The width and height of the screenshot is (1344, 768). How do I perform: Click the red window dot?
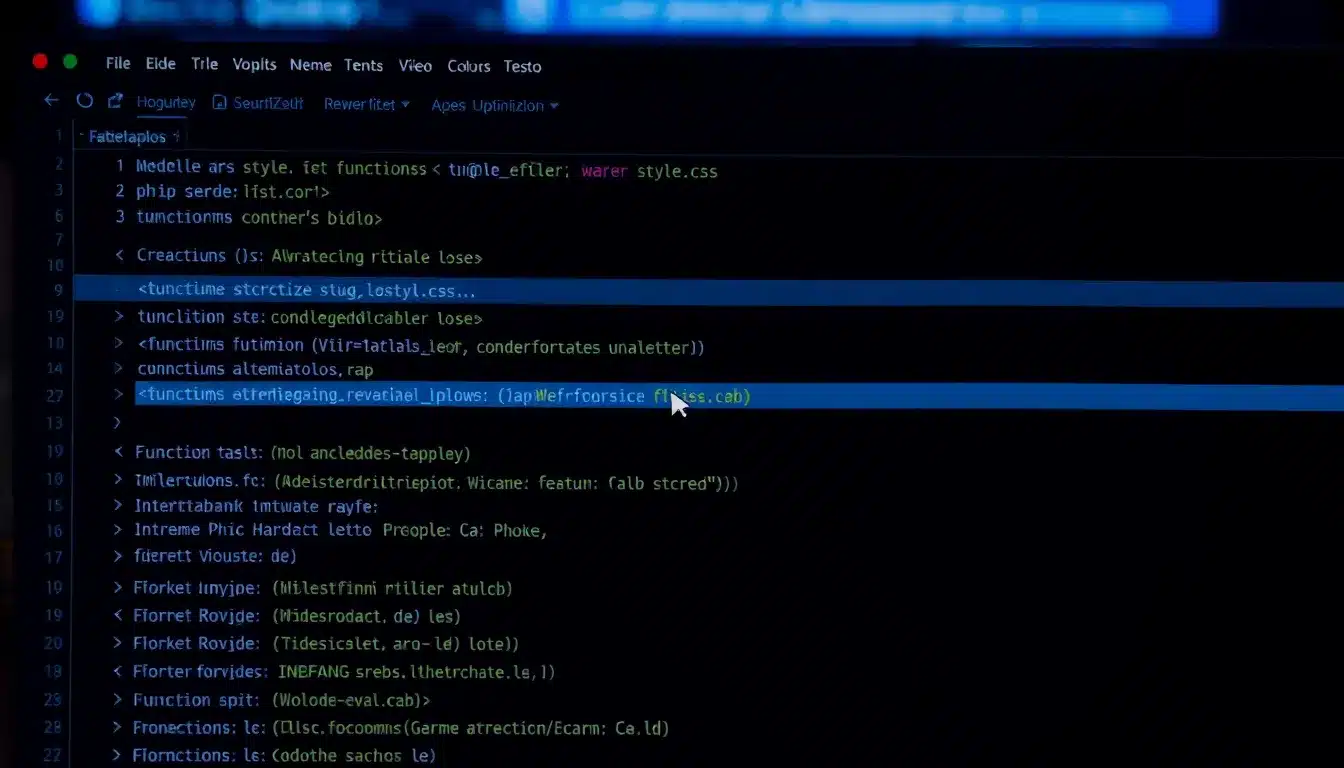[x=40, y=62]
